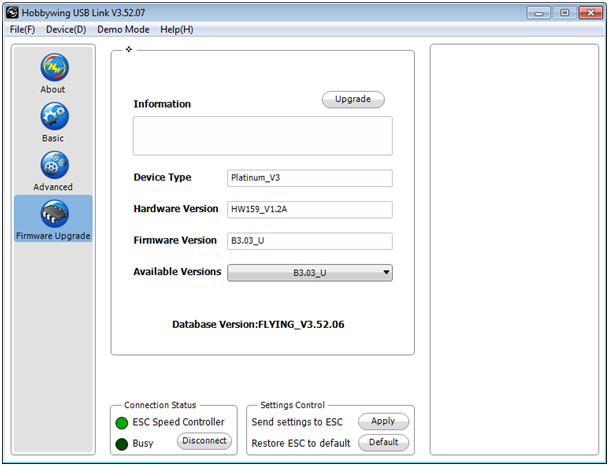Select the Basic settings gear icon
Viewport: 609px width, 466px height.
53,116
